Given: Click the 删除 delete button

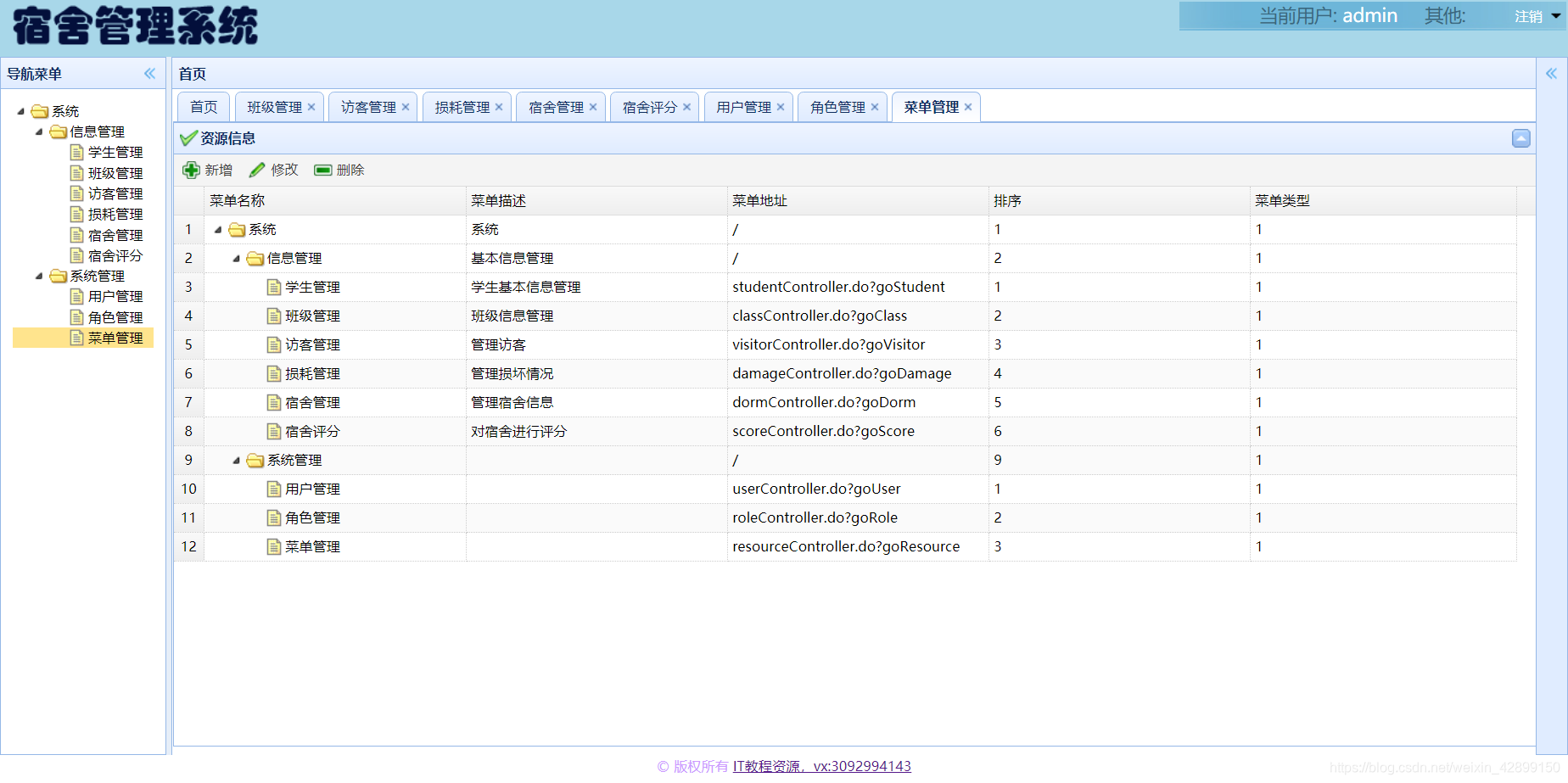Looking at the screenshot, I should [339, 170].
